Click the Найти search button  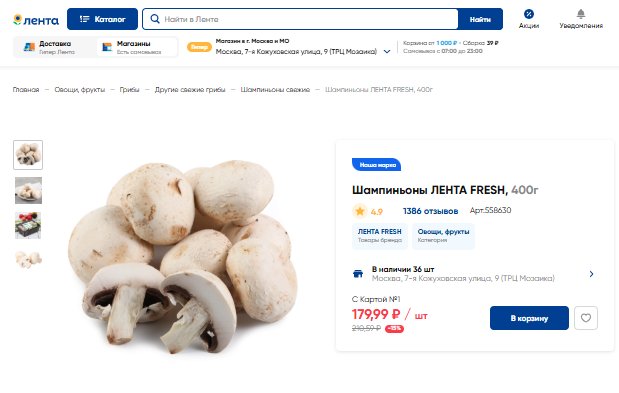click(480, 19)
